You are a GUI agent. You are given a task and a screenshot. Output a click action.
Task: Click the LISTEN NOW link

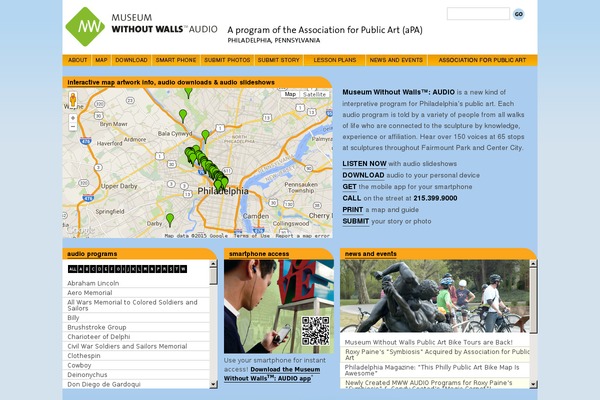[x=364, y=164]
